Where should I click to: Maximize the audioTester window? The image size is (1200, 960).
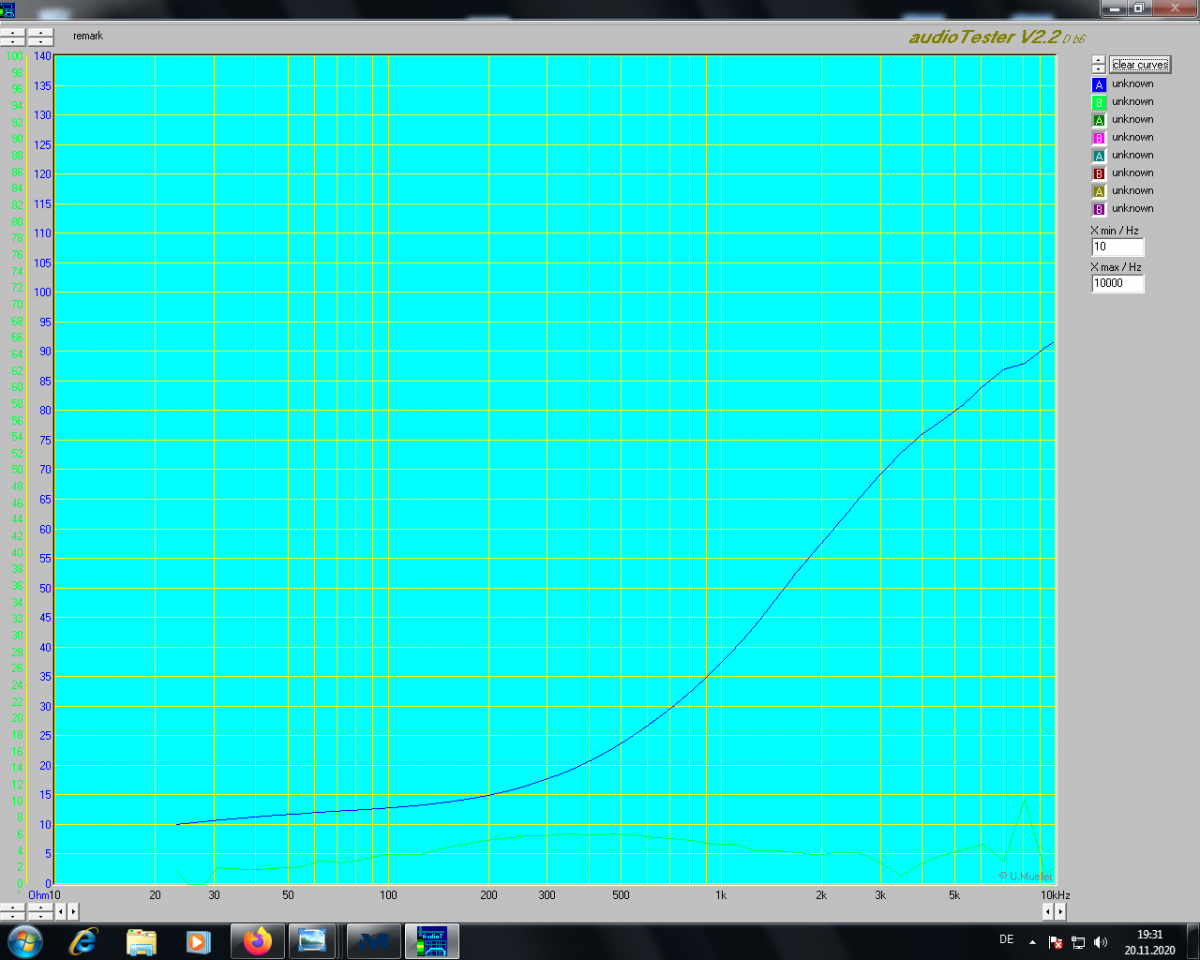[x=1139, y=8]
